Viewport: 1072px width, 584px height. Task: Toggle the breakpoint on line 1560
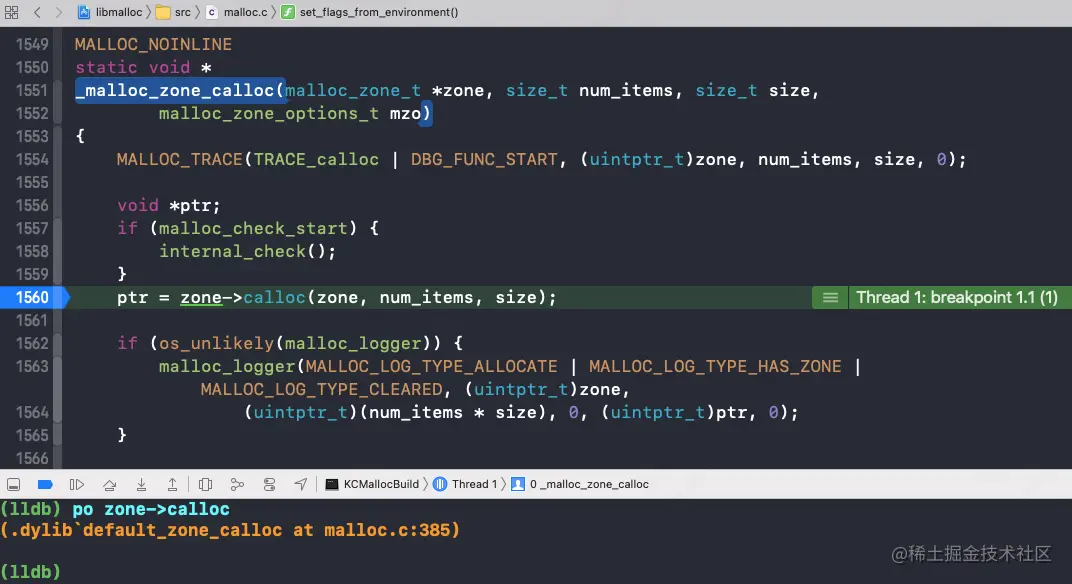click(34, 297)
